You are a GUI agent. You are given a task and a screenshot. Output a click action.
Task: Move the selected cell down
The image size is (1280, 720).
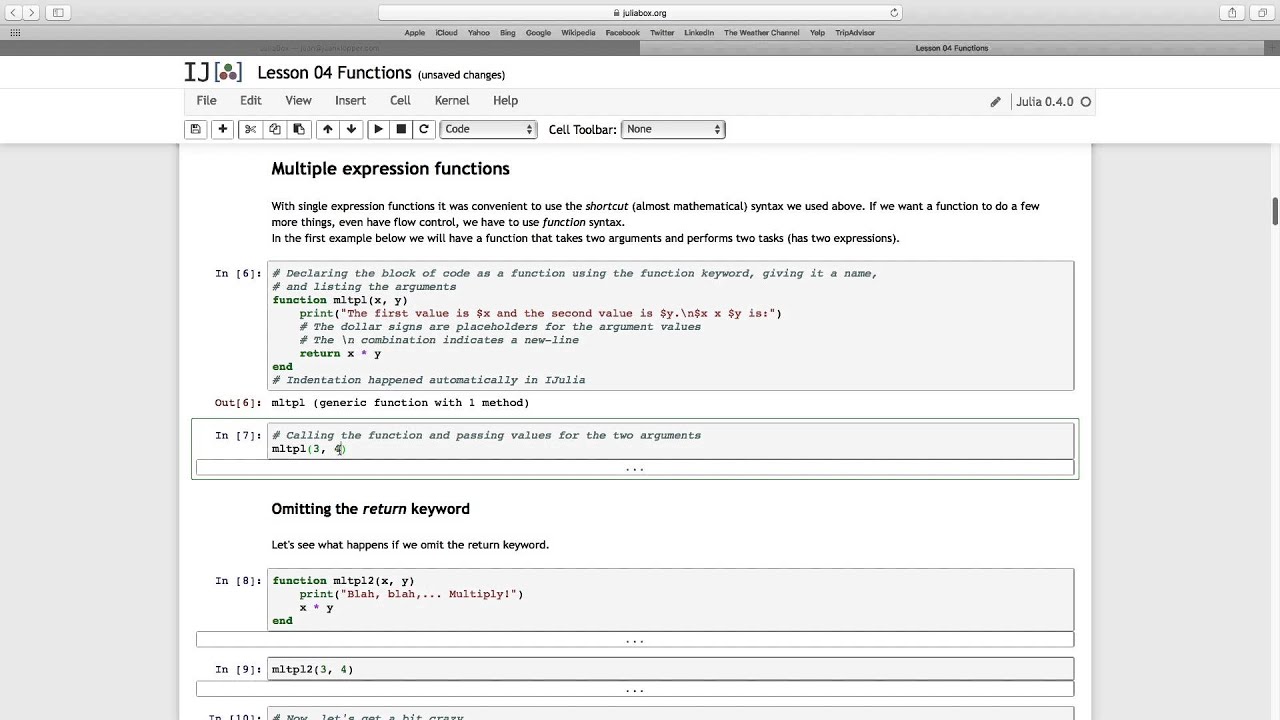pyautogui.click(x=351, y=129)
